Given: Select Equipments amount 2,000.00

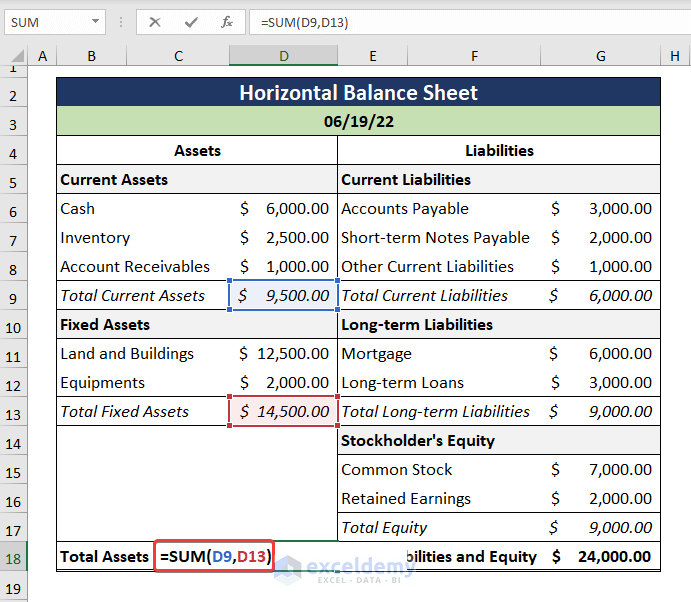Looking at the screenshot, I should [283, 383].
